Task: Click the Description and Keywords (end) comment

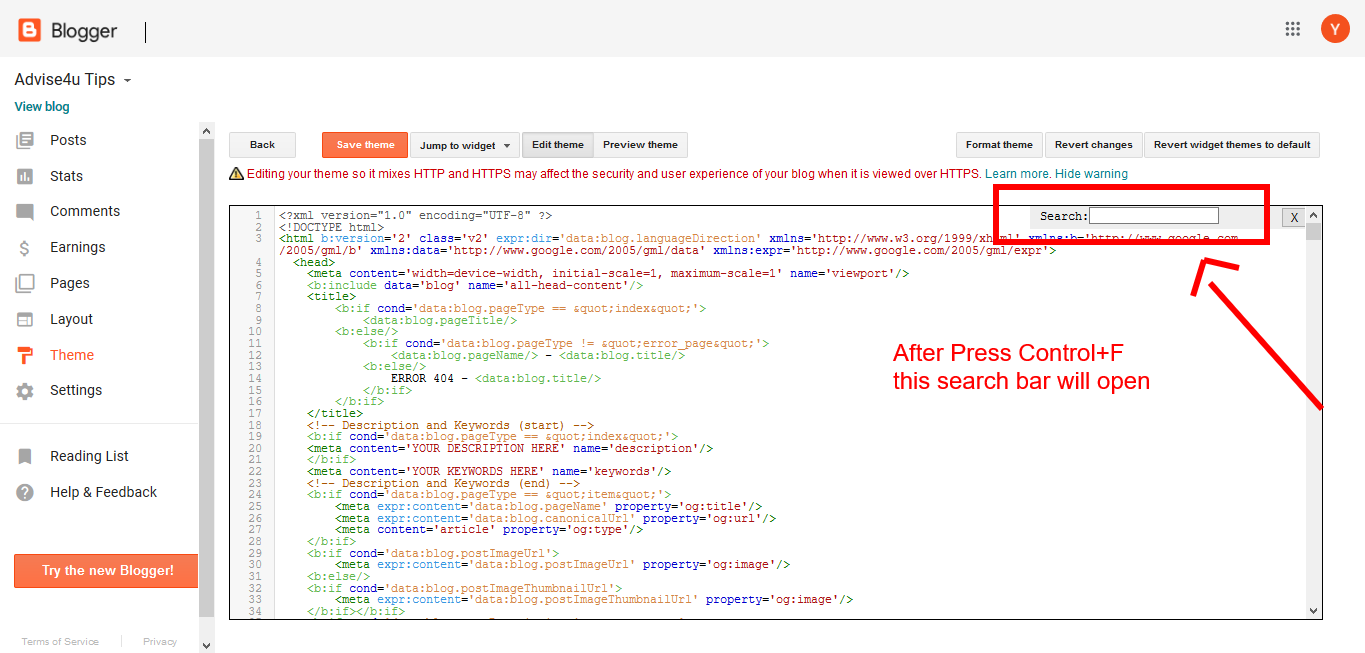Action: pos(443,483)
